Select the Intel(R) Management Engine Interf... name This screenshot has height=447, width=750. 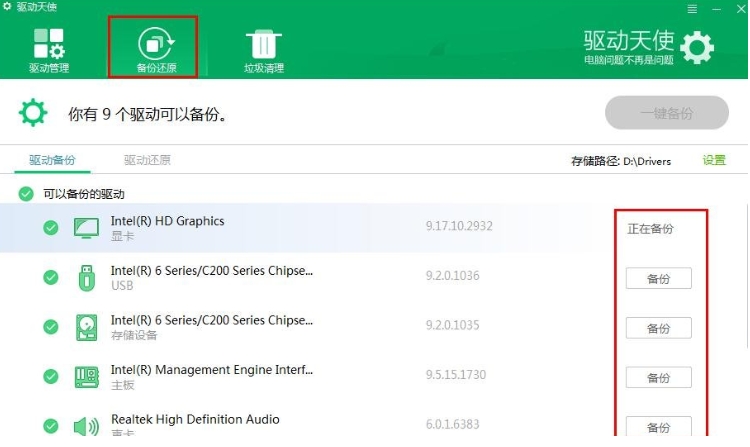click(212, 370)
